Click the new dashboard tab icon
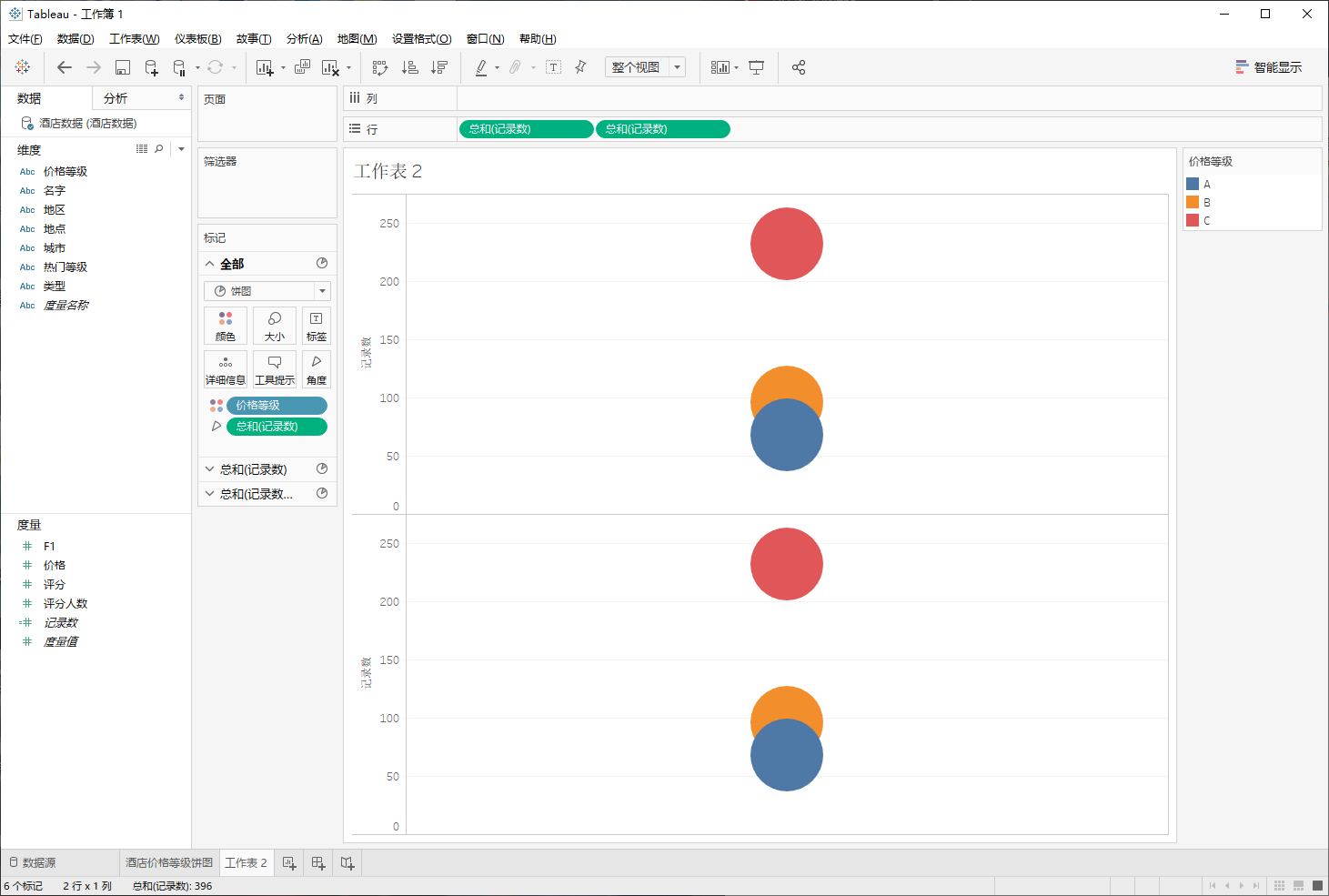 click(x=318, y=863)
